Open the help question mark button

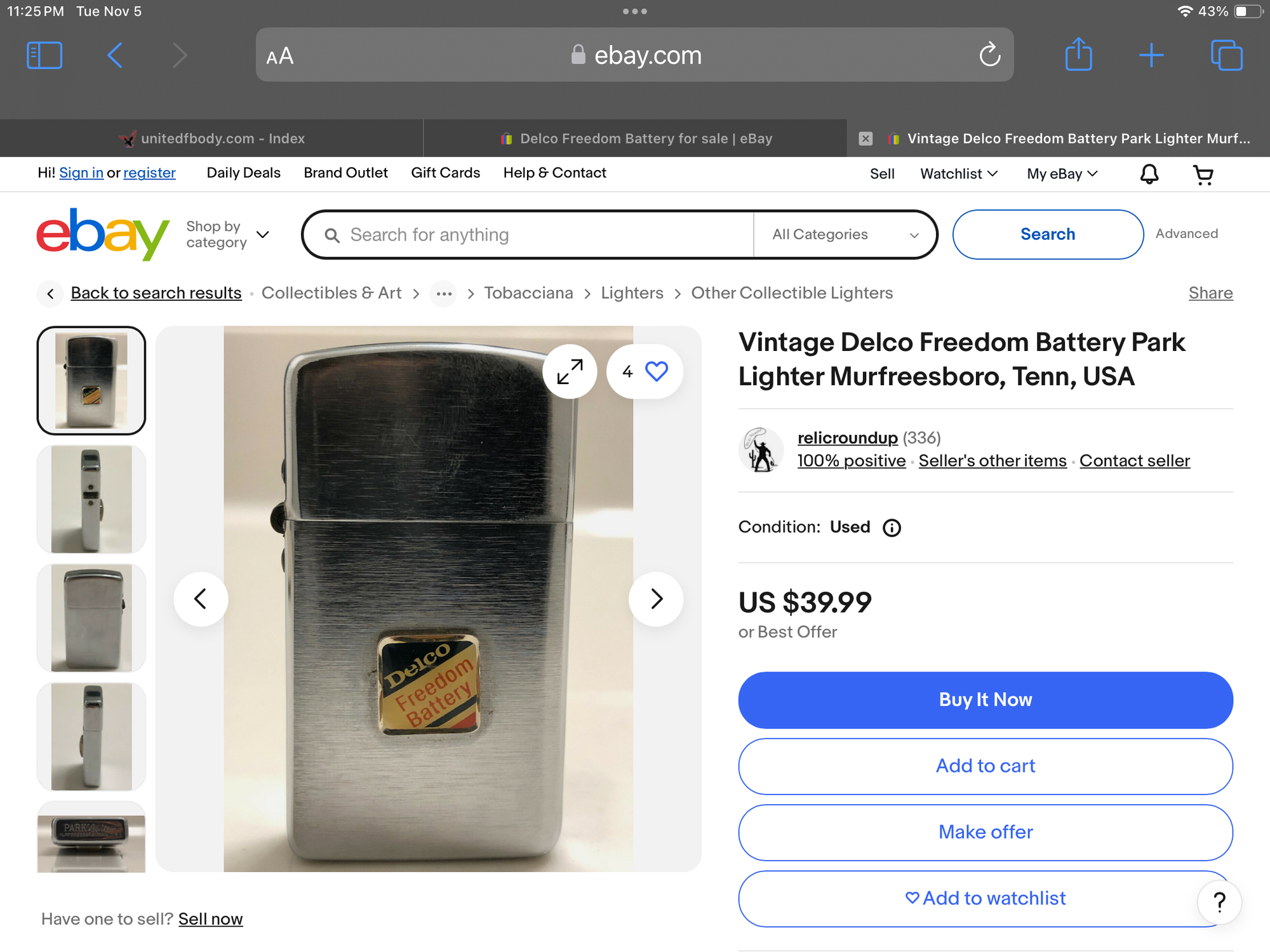click(x=1219, y=901)
